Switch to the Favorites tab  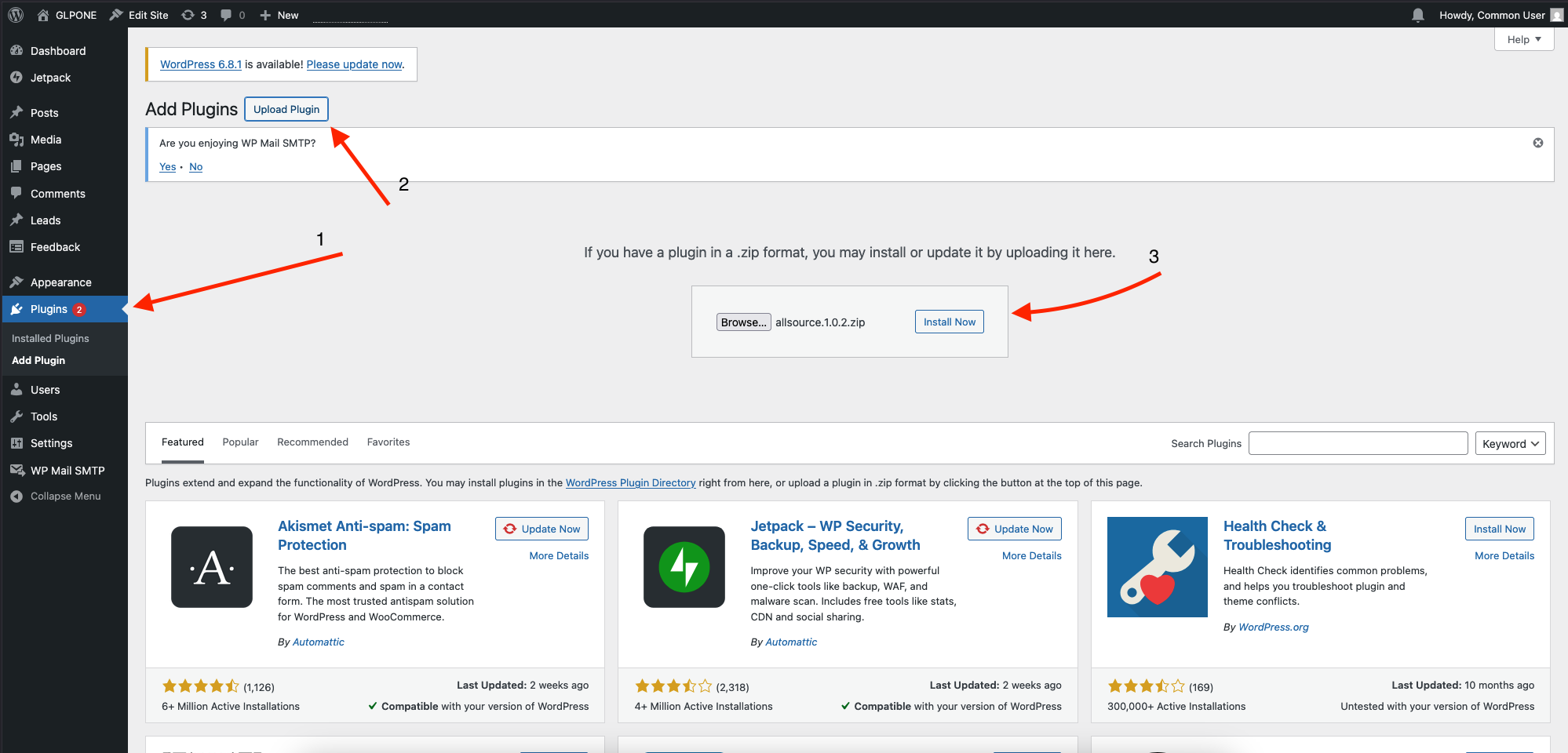388,442
